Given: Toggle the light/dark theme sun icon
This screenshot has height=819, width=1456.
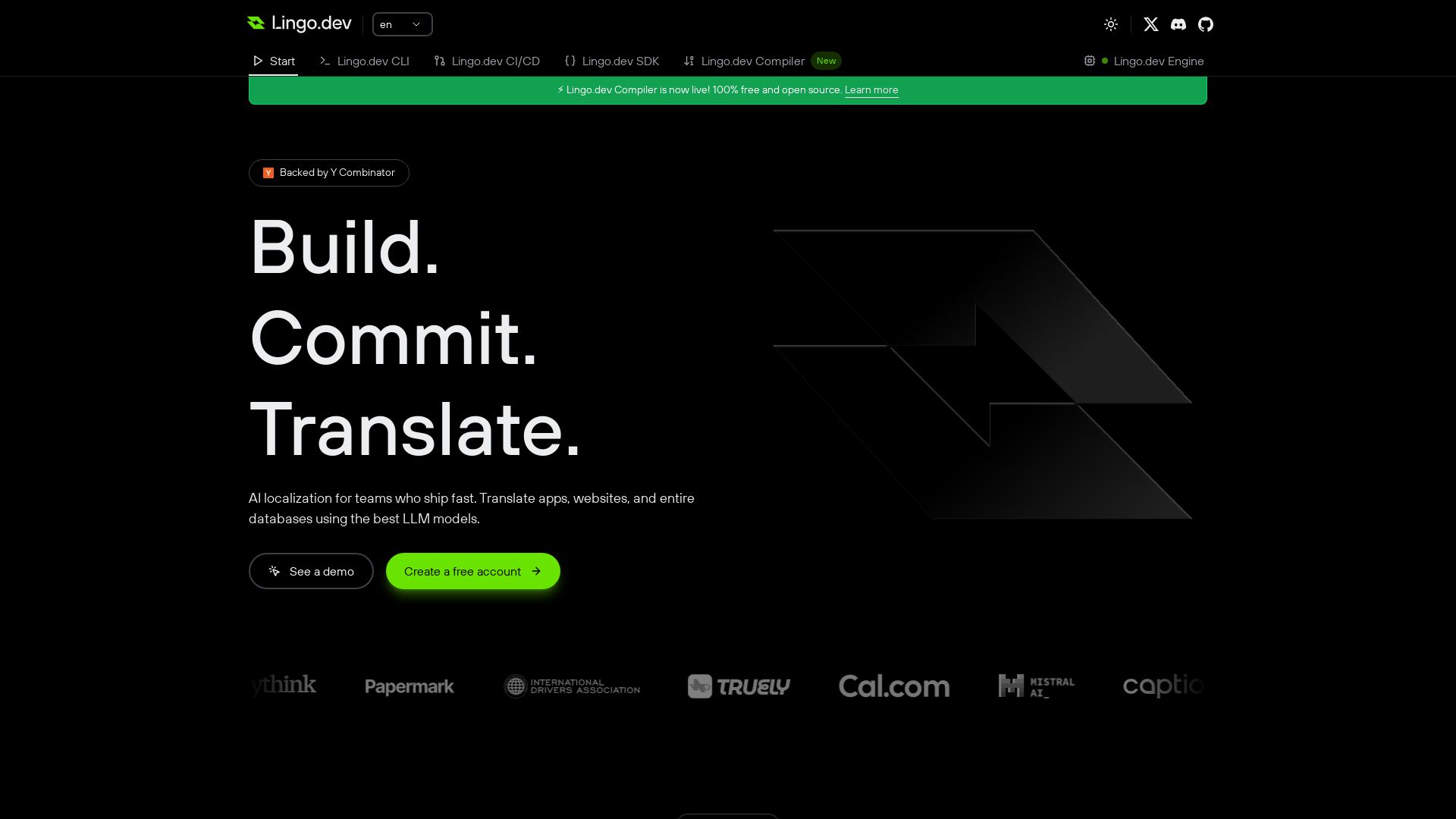Looking at the screenshot, I should [x=1111, y=24].
